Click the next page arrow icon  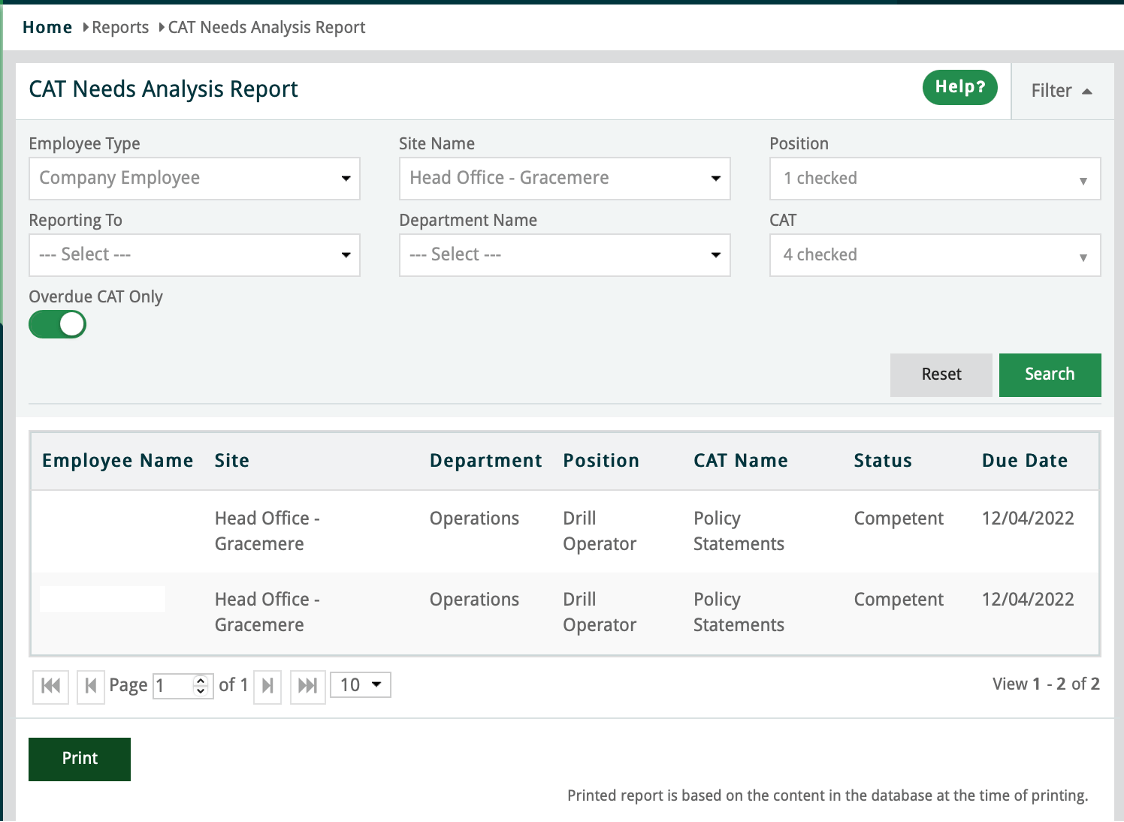267,685
